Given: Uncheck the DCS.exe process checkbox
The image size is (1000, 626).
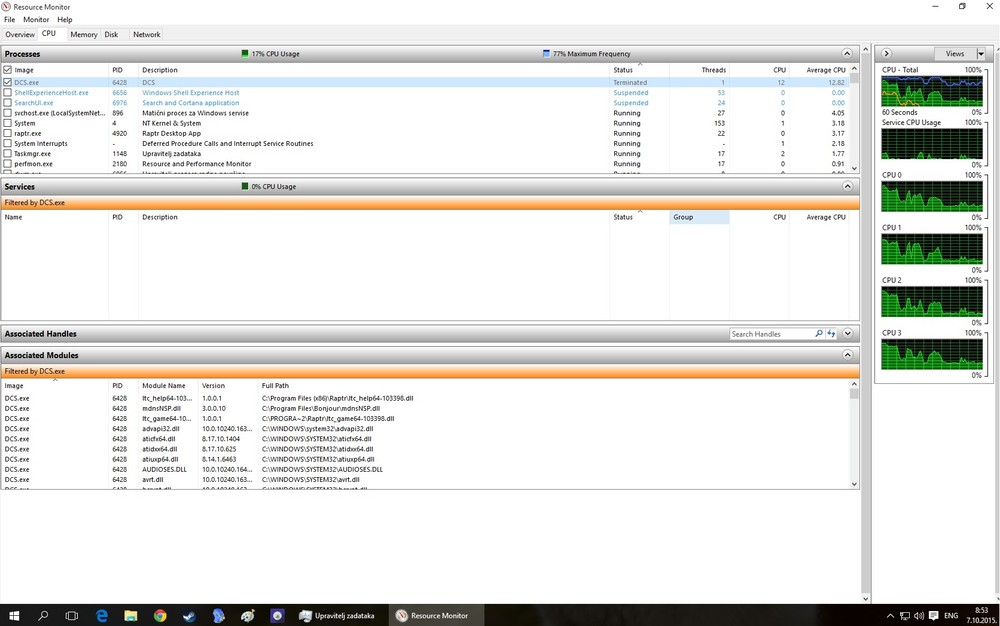Looking at the screenshot, I should click(x=8, y=82).
